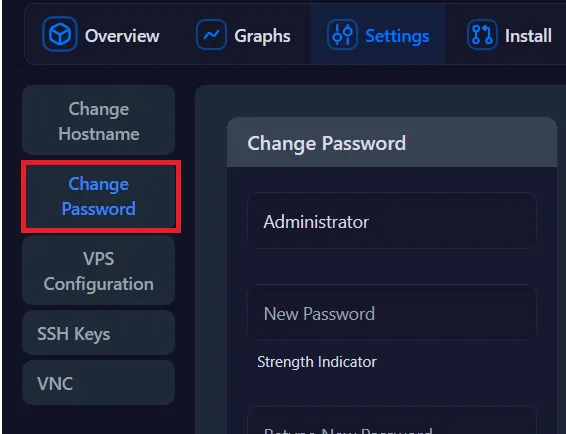Click the word Configuration in the sidebar
The height and width of the screenshot is (434, 566).
(x=99, y=284)
